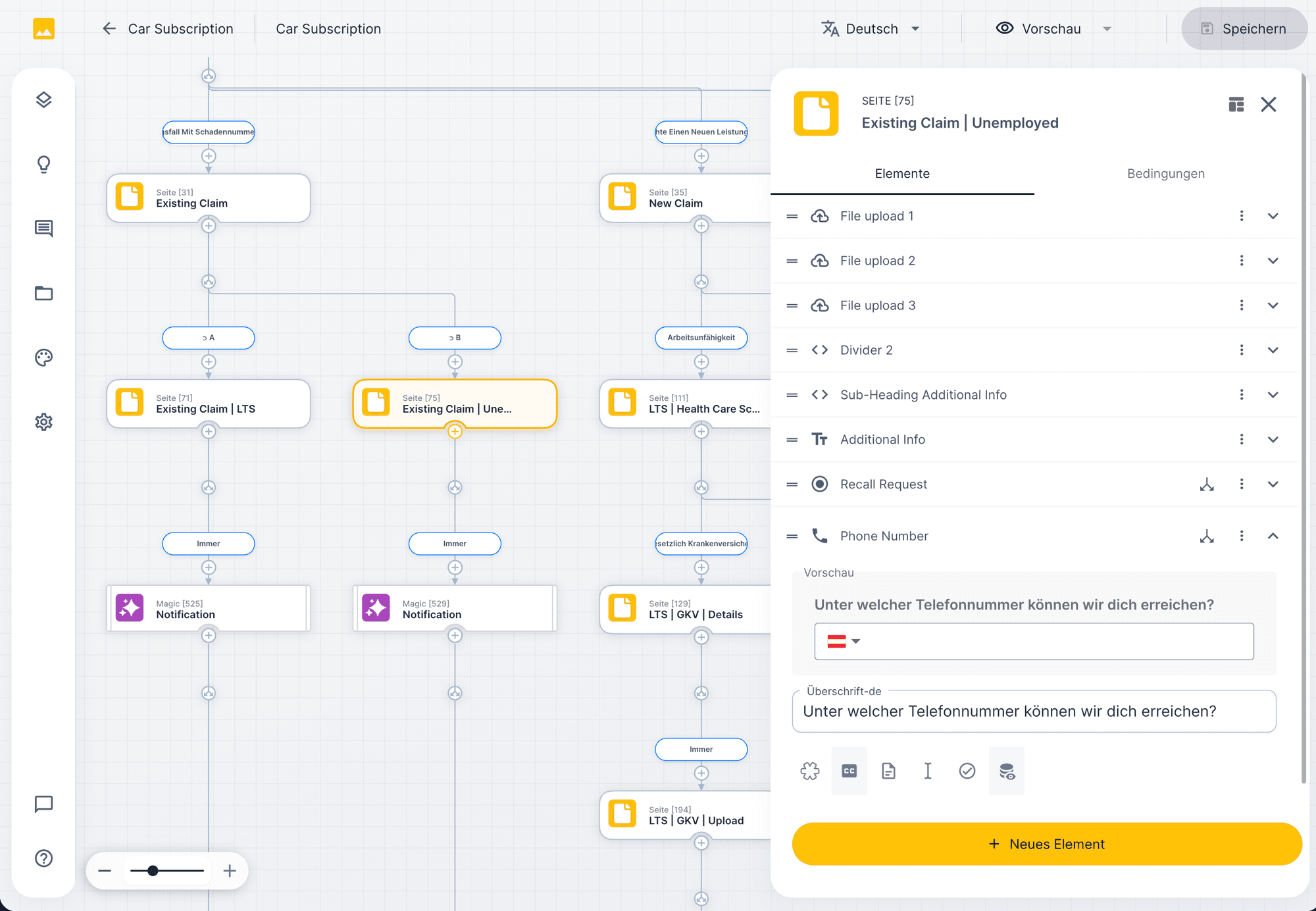Collapse the Phone Number element
Screen dimensions: 1316x911
tap(1273, 536)
